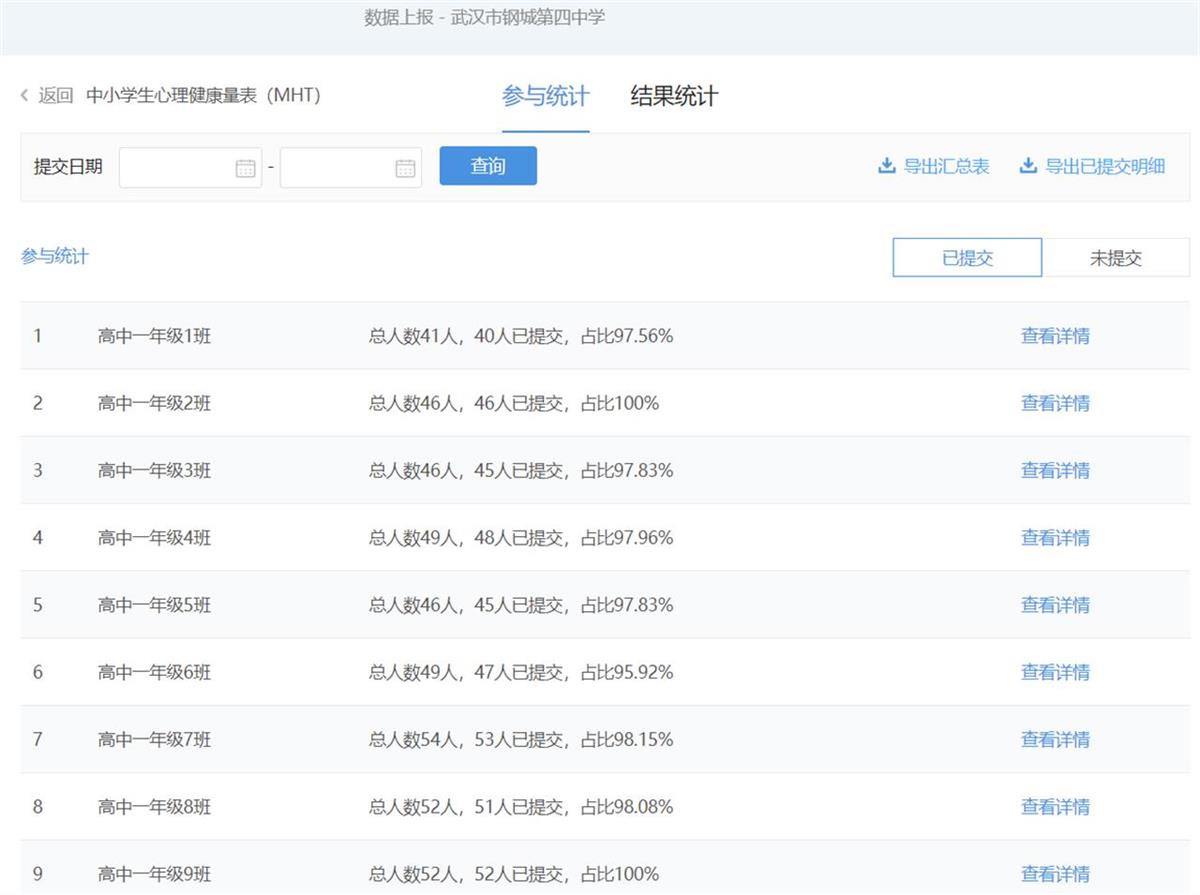View details for 高中一年级1班
The width and height of the screenshot is (1200, 895).
pos(1055,336)
